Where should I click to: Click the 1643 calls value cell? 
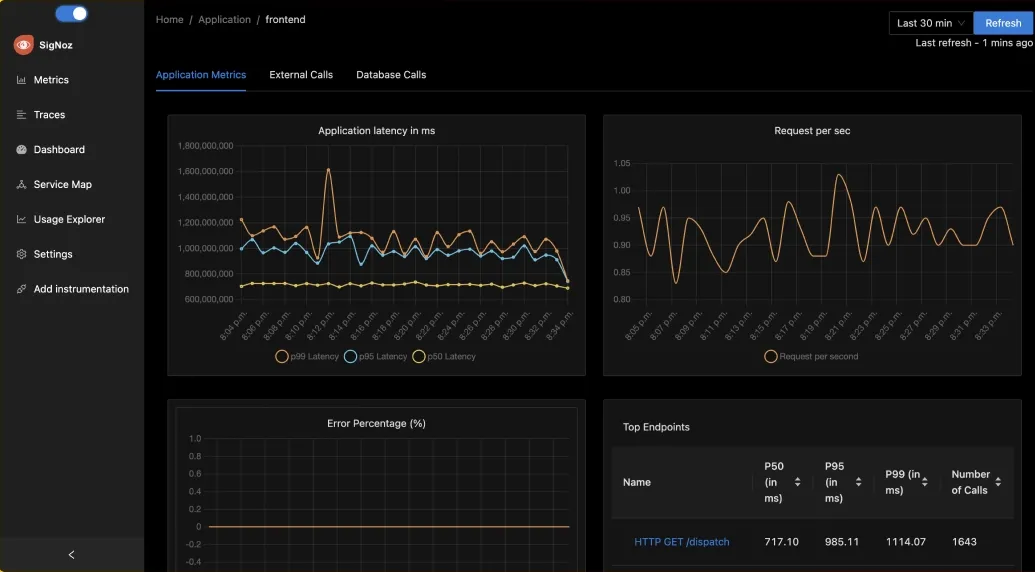pyautogui.click(x=964, y=542)
